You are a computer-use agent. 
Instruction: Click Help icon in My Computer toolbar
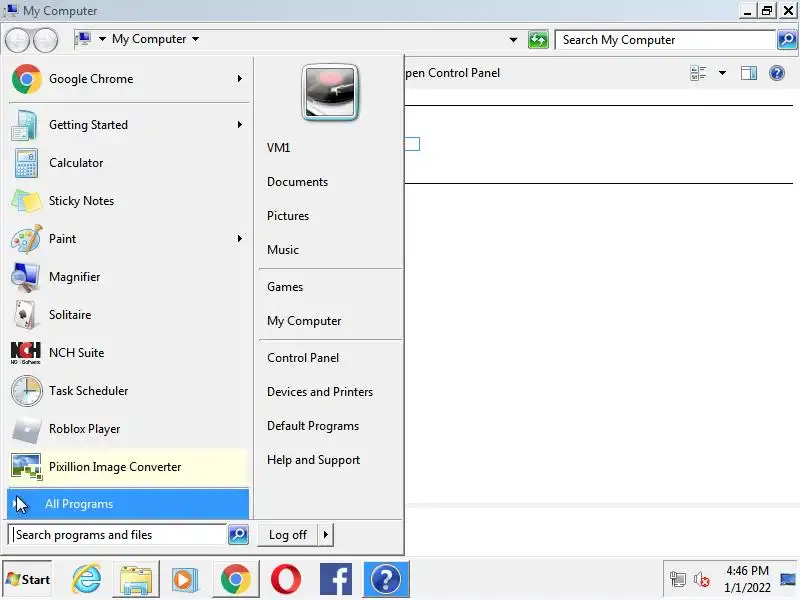point(777,73)
